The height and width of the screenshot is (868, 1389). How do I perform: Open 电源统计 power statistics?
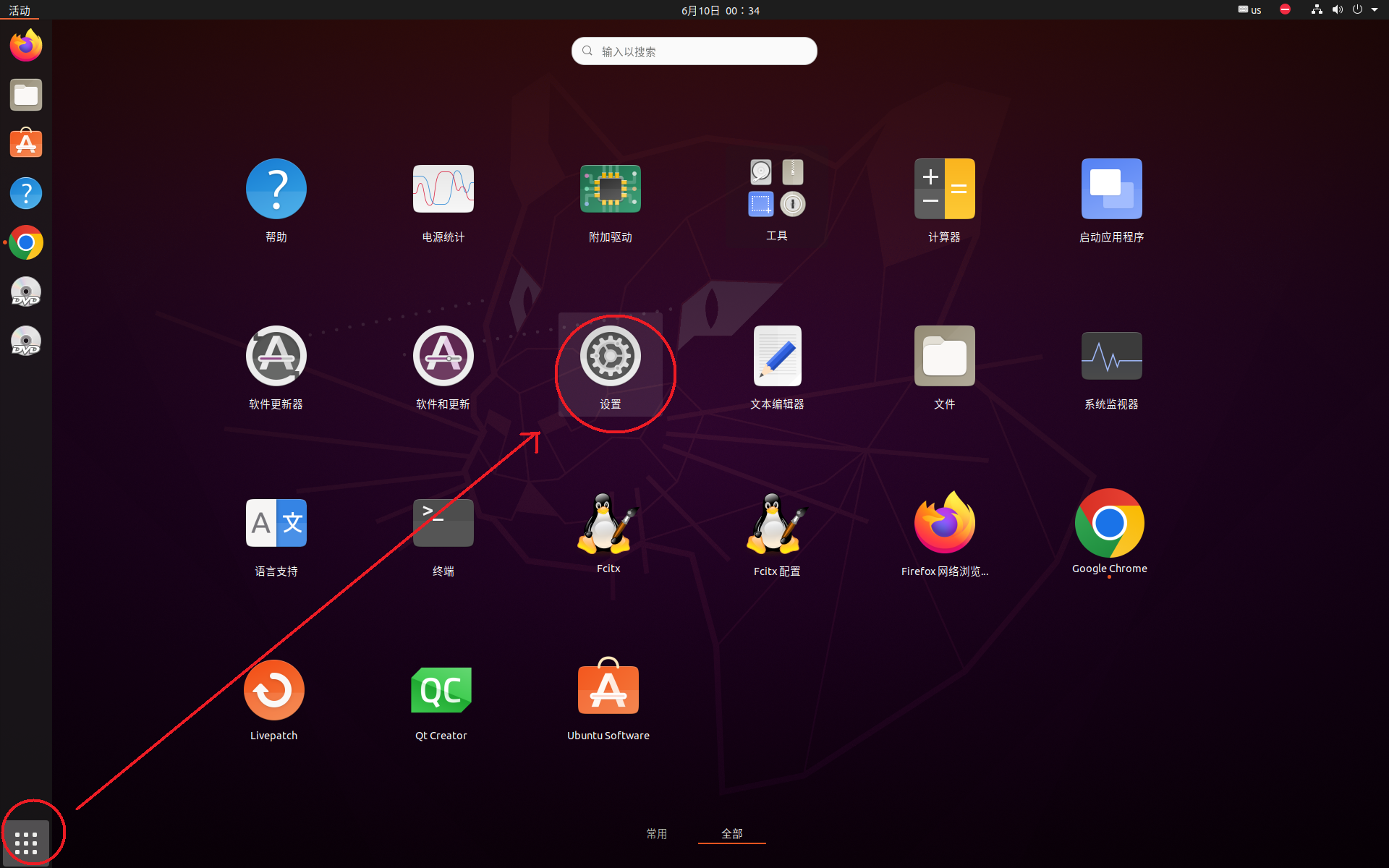[x=443, y=190]
